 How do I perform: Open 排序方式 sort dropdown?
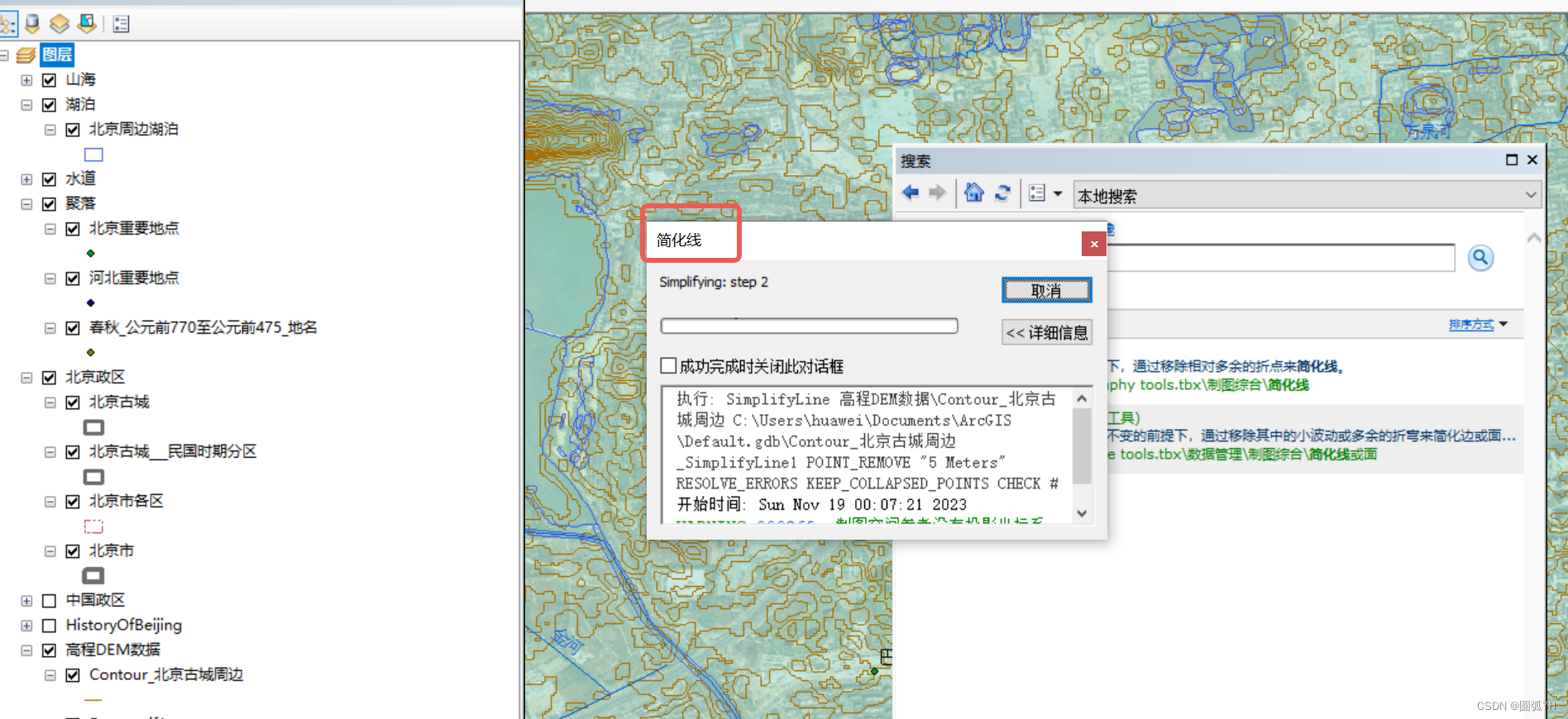pyautogui.click(x=1478, y=324)
